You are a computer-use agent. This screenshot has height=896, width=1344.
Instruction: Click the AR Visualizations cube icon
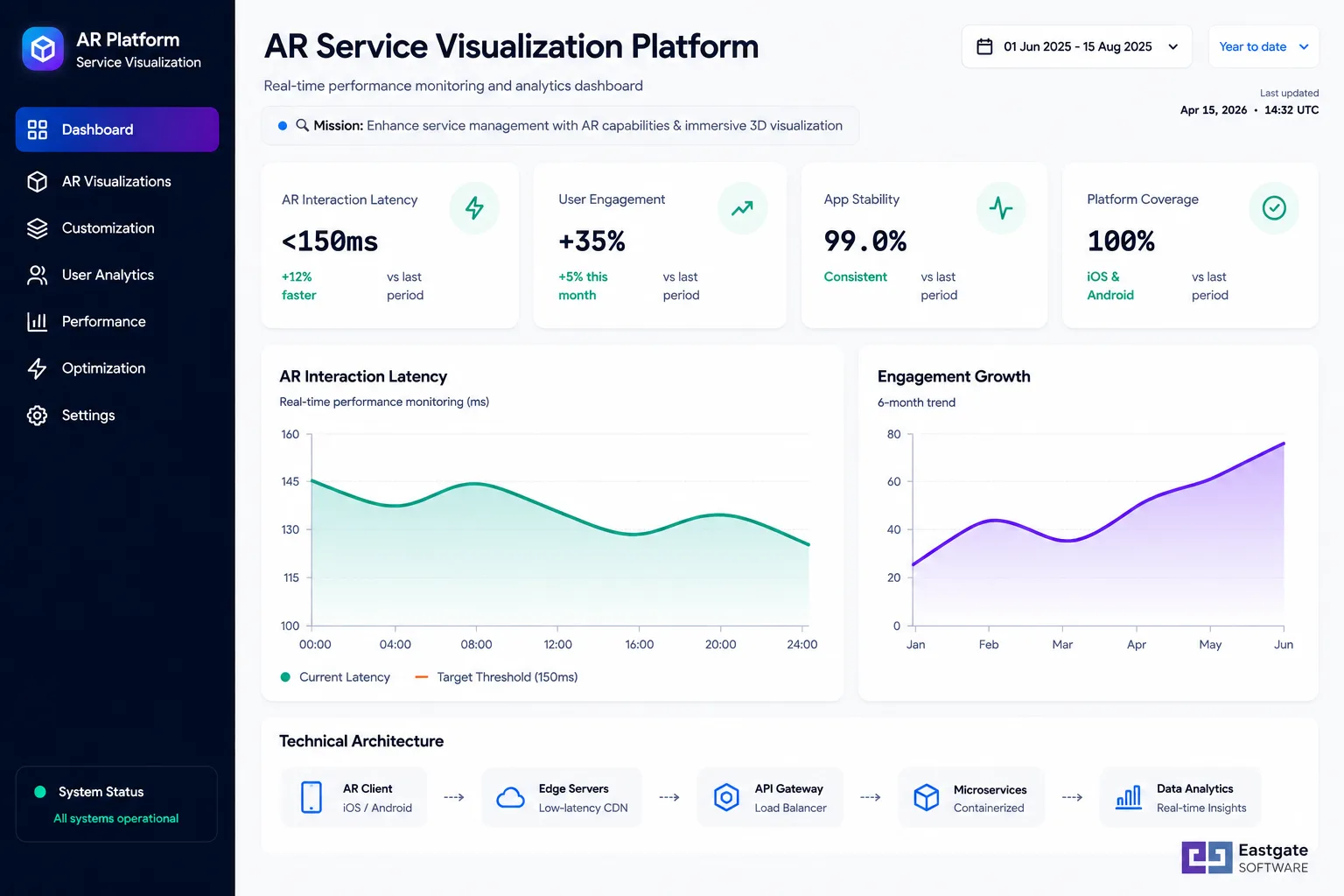[x=37, y=181]
